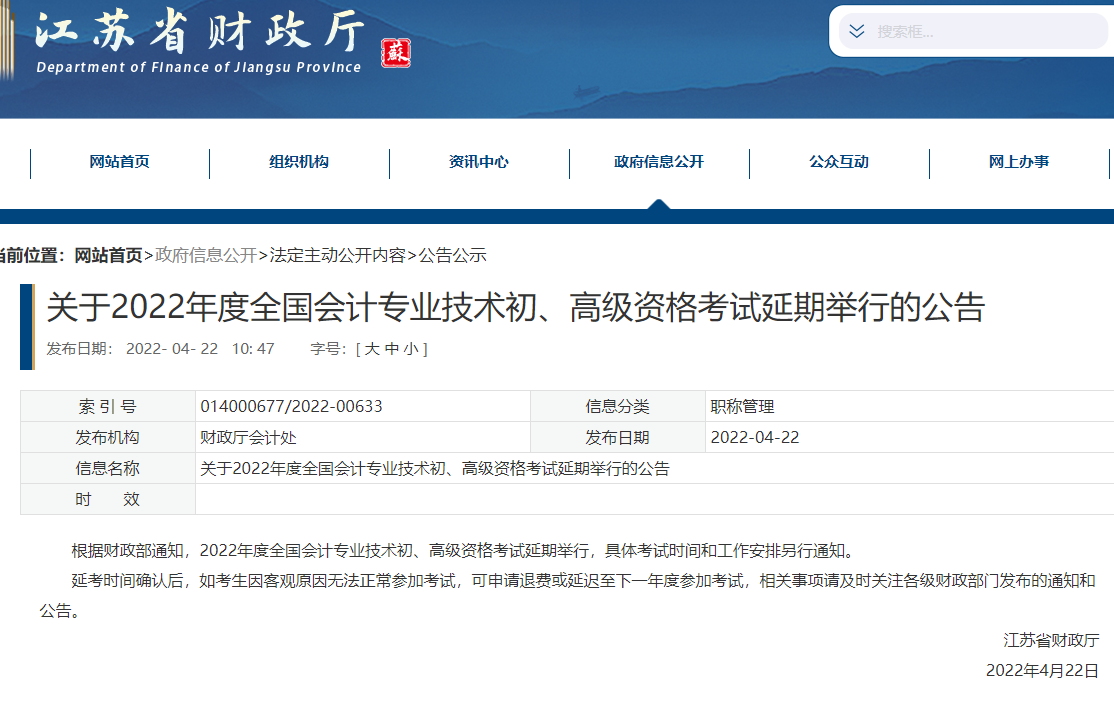Open the 公告公示 breadcrumb link
This screenshot has width=1114, height=704.
pyautogui.click(x=452, y=255)
